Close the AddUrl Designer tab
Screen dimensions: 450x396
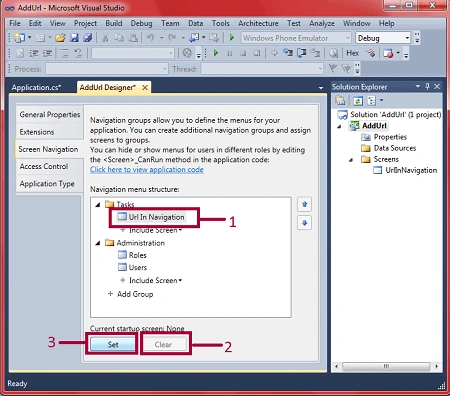[x=145, y=88]
